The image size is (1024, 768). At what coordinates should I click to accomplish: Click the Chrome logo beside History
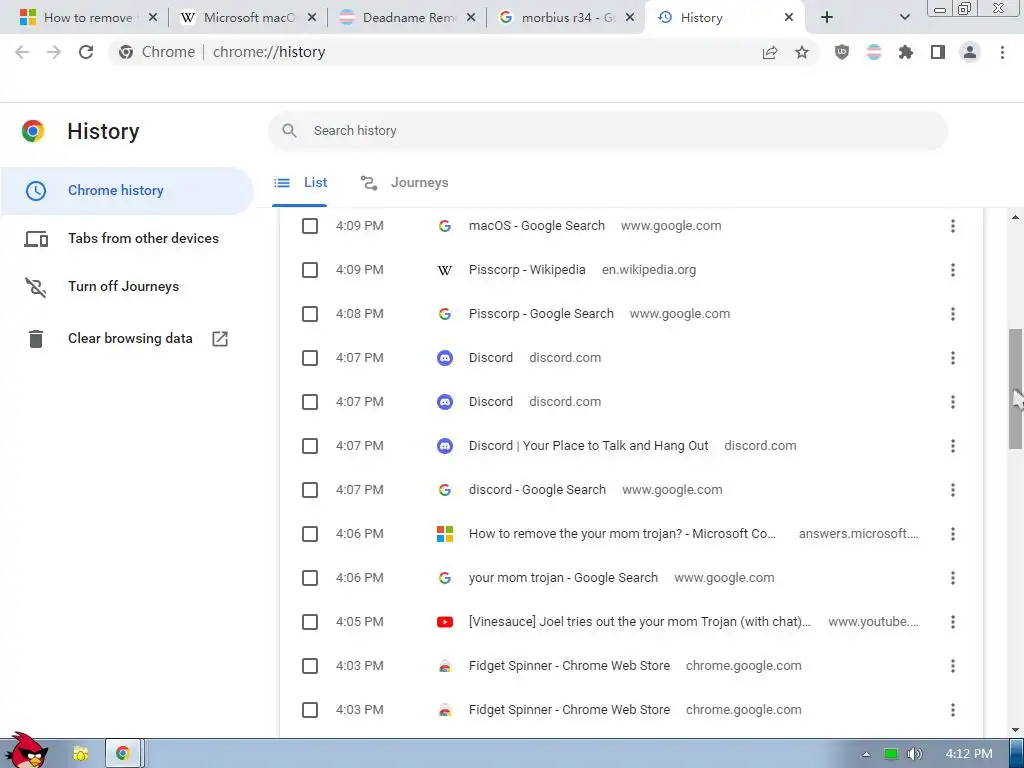[33, 131]
